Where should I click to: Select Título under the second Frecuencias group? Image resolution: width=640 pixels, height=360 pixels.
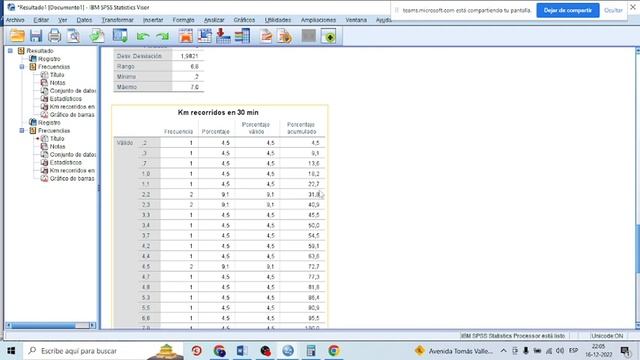click(57, 138)
